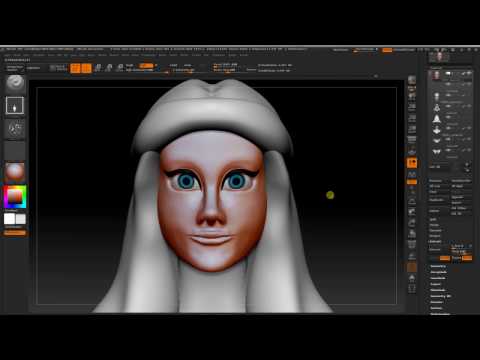Toggle eye visibility of the last butterfly-shaped subtool
The height and width of the screenshot is (360, 480).
click(x=469, y=150)
